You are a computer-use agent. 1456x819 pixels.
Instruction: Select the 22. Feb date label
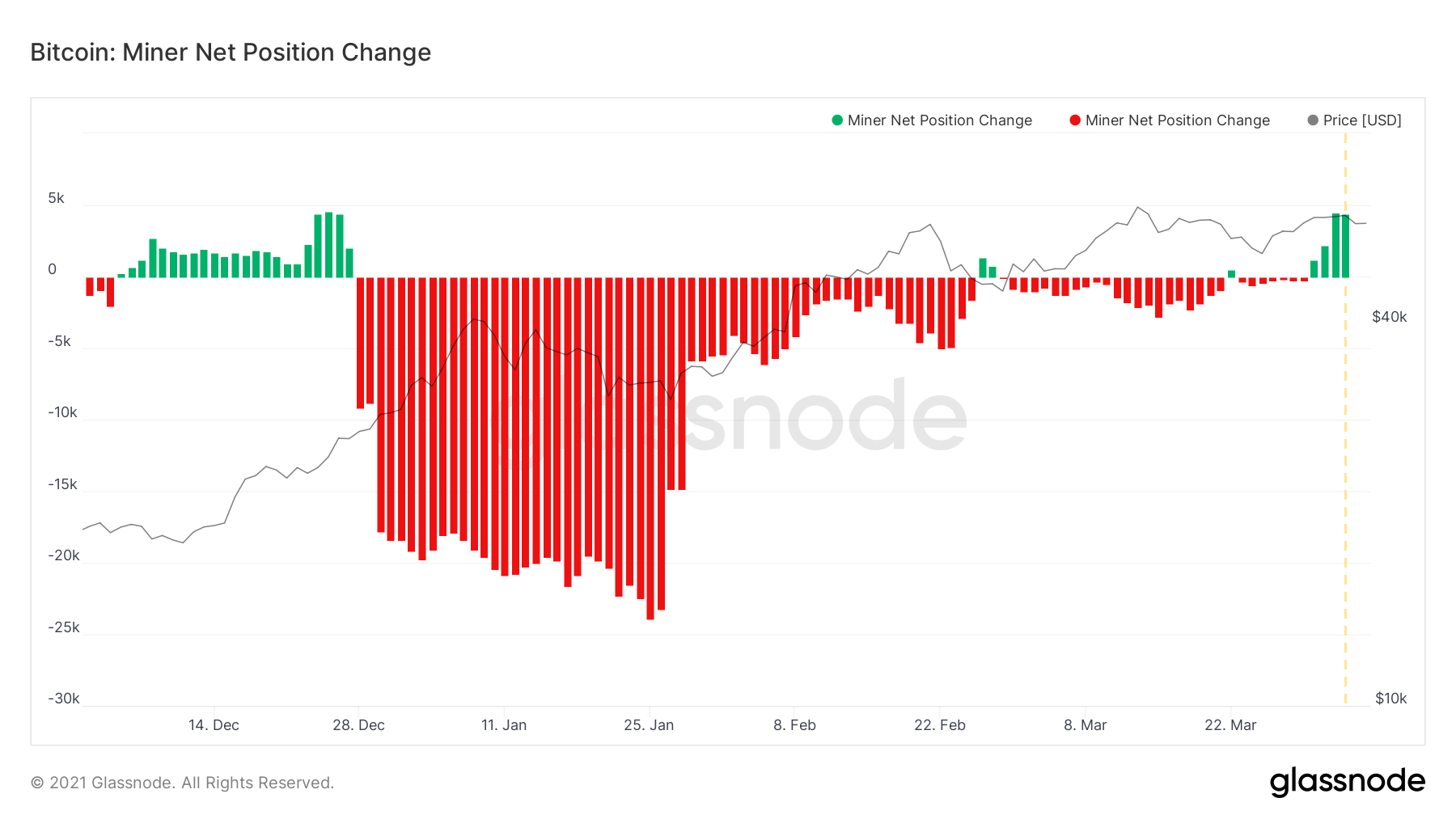point(940,725)
